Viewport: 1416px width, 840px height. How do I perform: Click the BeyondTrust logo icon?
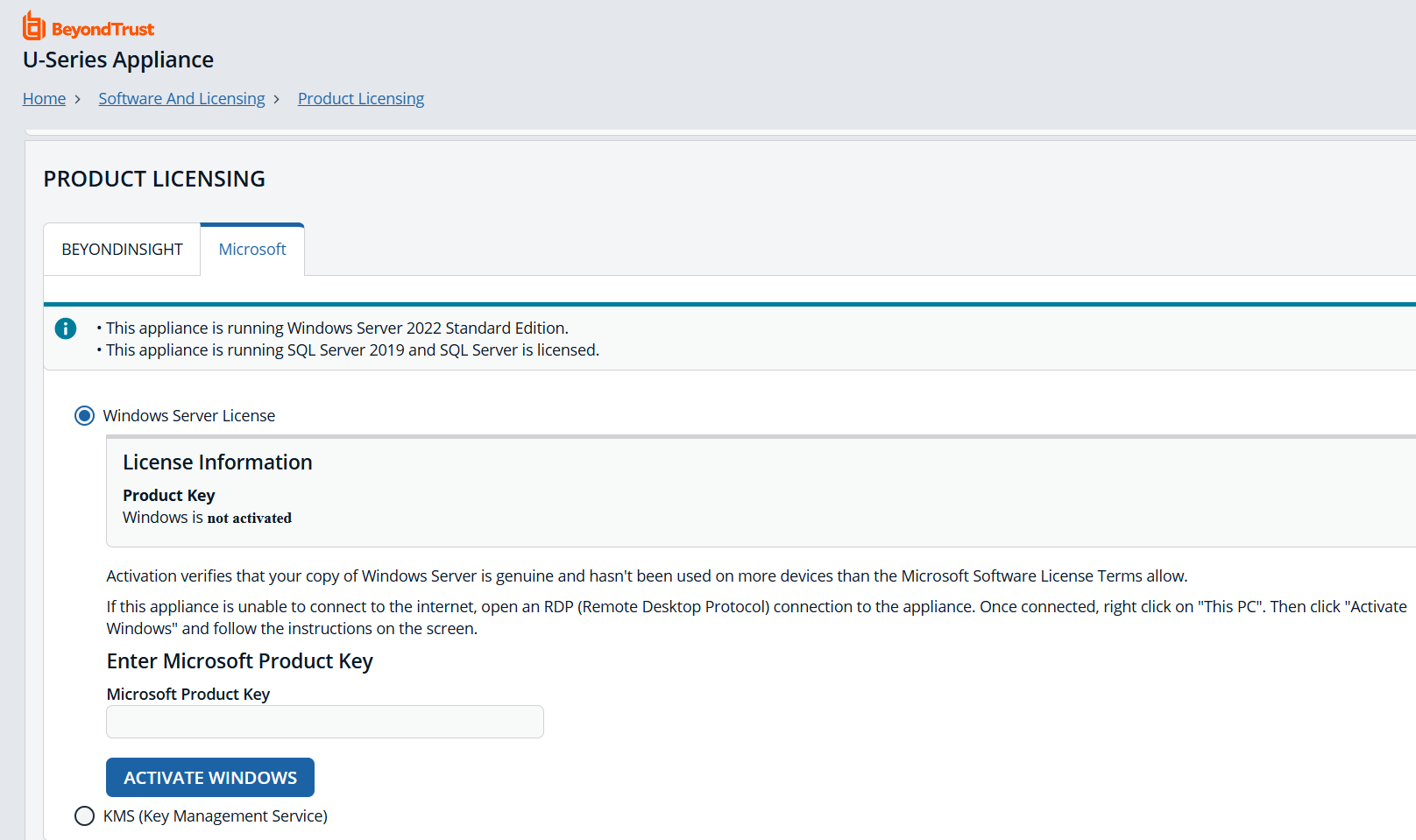click(x=34, y=26)
